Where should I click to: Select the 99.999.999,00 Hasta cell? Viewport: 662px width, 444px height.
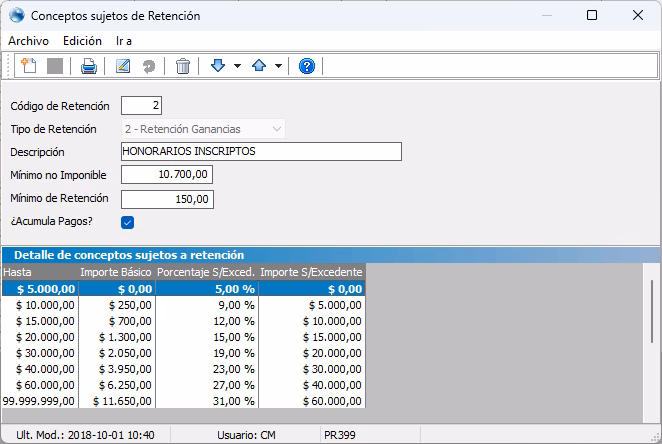pos(40,401)
